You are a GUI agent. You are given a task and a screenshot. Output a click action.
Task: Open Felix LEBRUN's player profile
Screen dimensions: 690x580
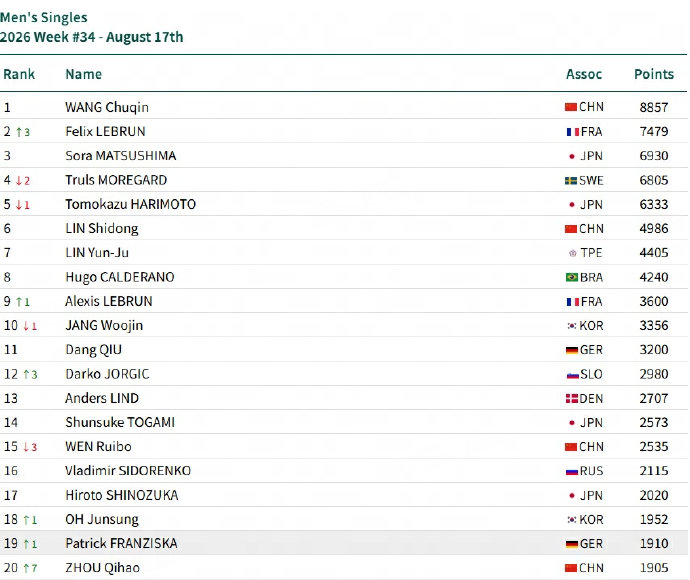[105, 132]
